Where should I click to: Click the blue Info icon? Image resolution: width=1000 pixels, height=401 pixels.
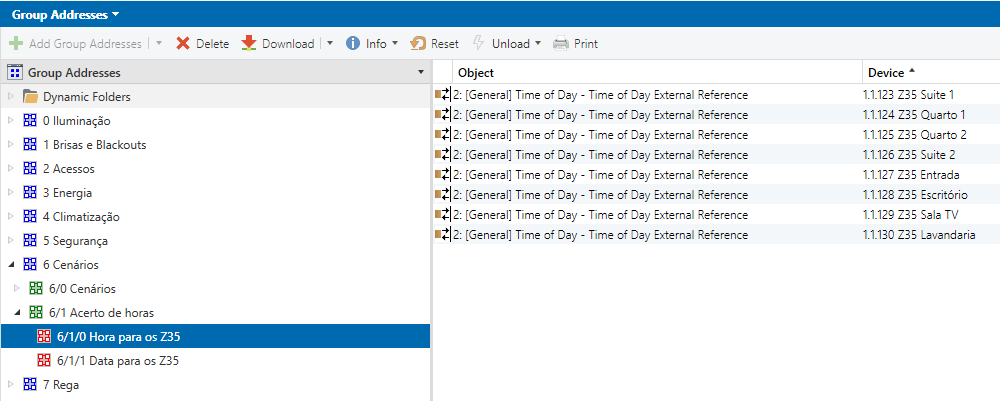click(x=353, y=44)
